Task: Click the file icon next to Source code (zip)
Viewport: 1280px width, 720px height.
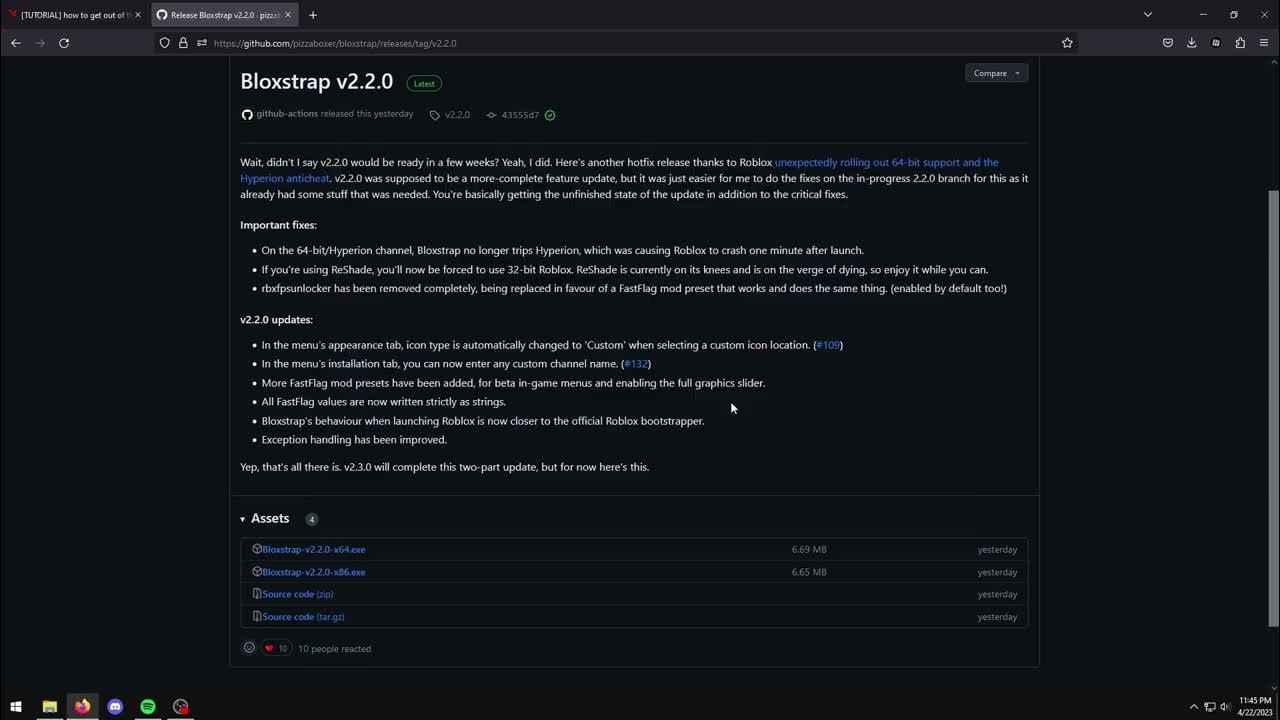Action: pyautogui.click(x=257, y=594)
